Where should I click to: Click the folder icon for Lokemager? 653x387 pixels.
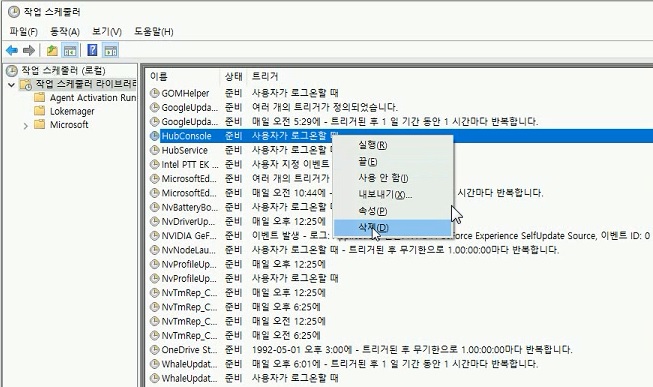[40, 111]
